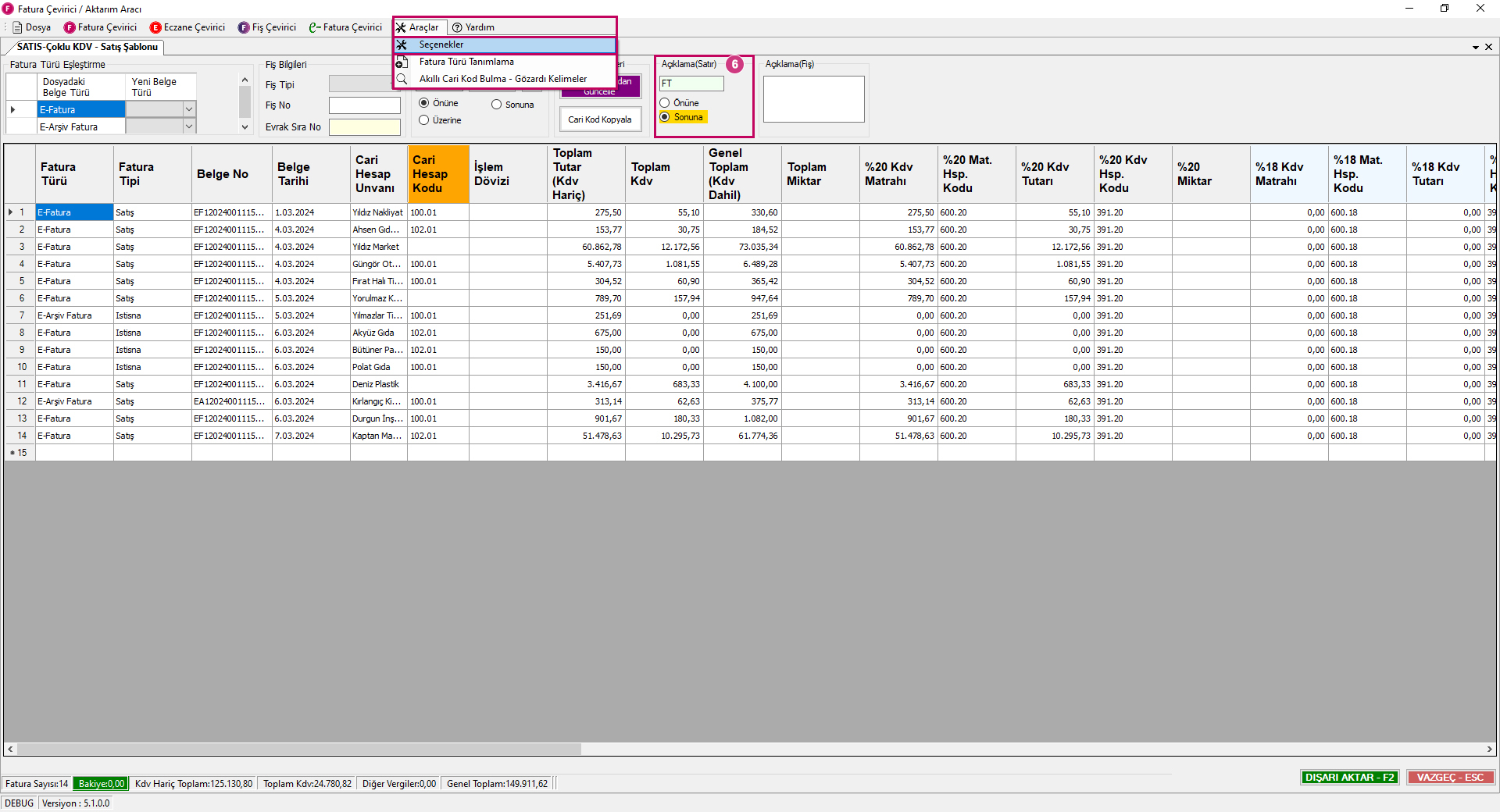Viewport: 1500px width, 812px height.
Task: Click the horizontal scrollbar below the invoice grid
Action: [299, 750]
